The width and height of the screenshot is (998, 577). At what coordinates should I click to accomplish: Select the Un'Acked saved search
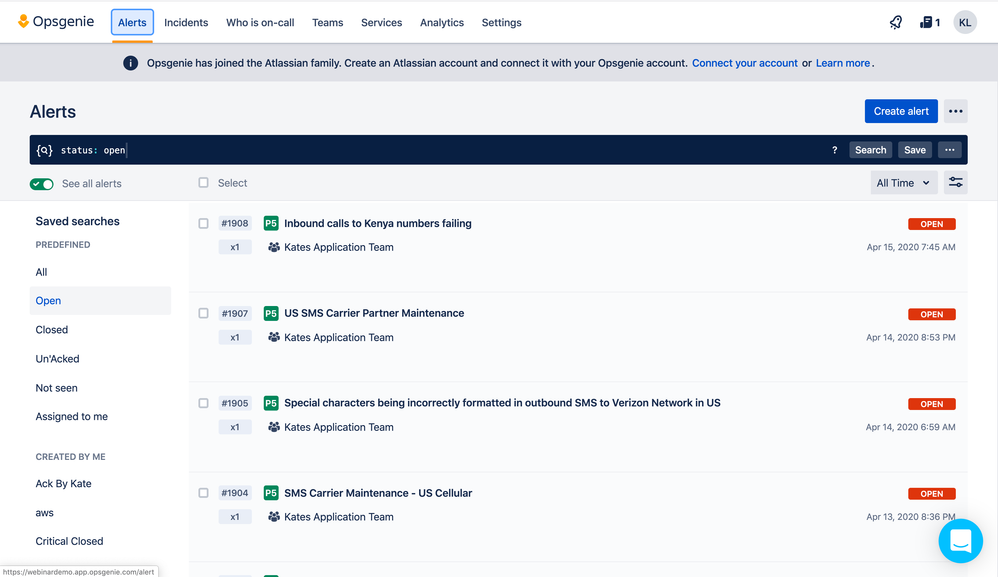57,358
